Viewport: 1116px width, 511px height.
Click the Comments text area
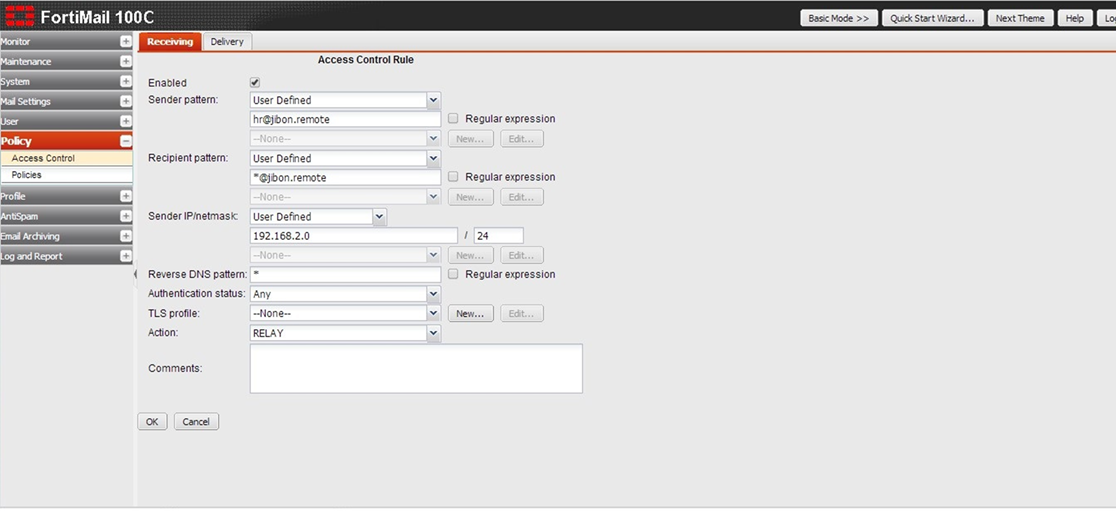(x=416, y=369)
